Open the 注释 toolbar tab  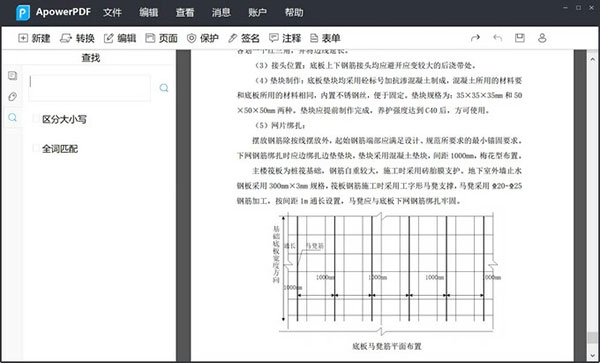coord(285,38)
